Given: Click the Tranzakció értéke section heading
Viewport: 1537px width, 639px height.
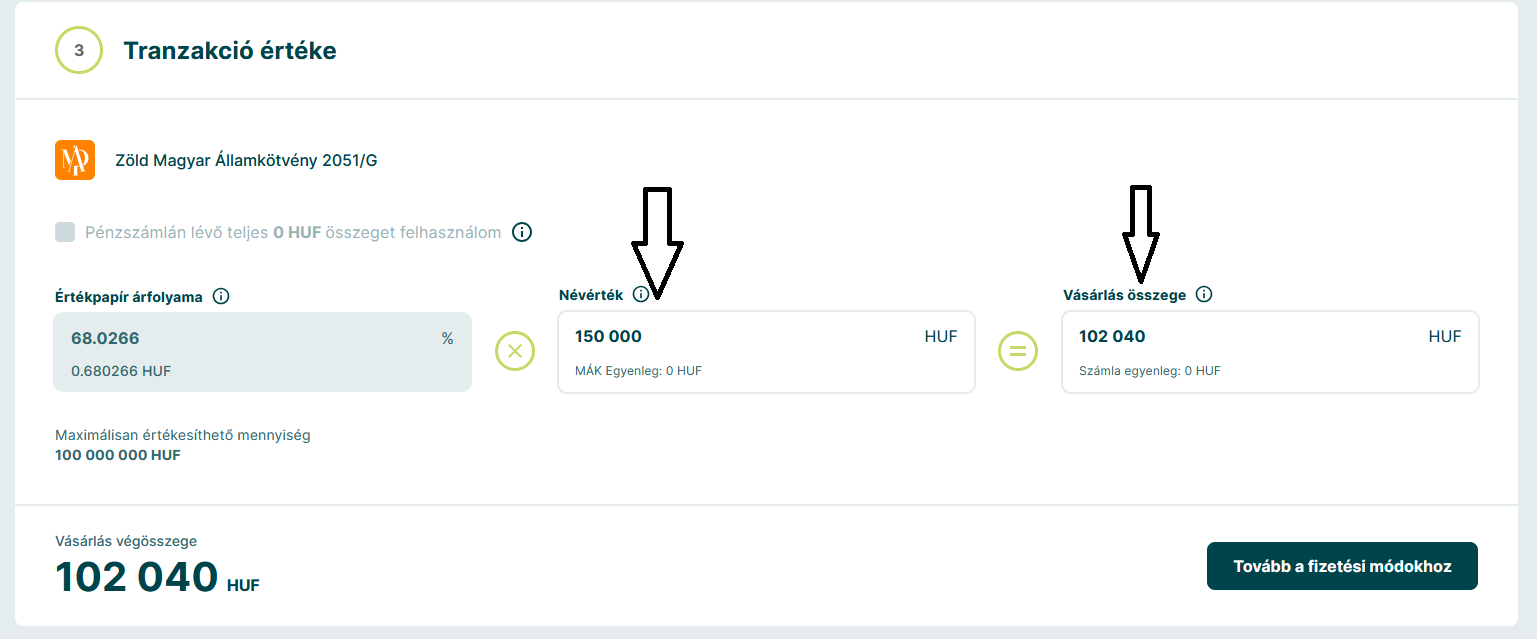Looking at the screenshot, I should [230, 51].
